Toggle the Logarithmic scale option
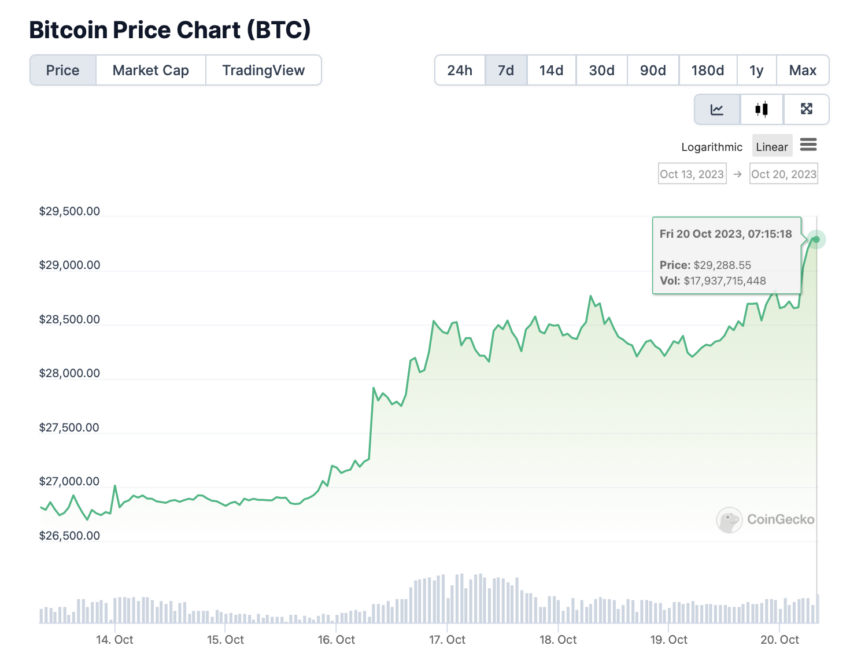This screenshot has width=850, height=664. (712, 147)
